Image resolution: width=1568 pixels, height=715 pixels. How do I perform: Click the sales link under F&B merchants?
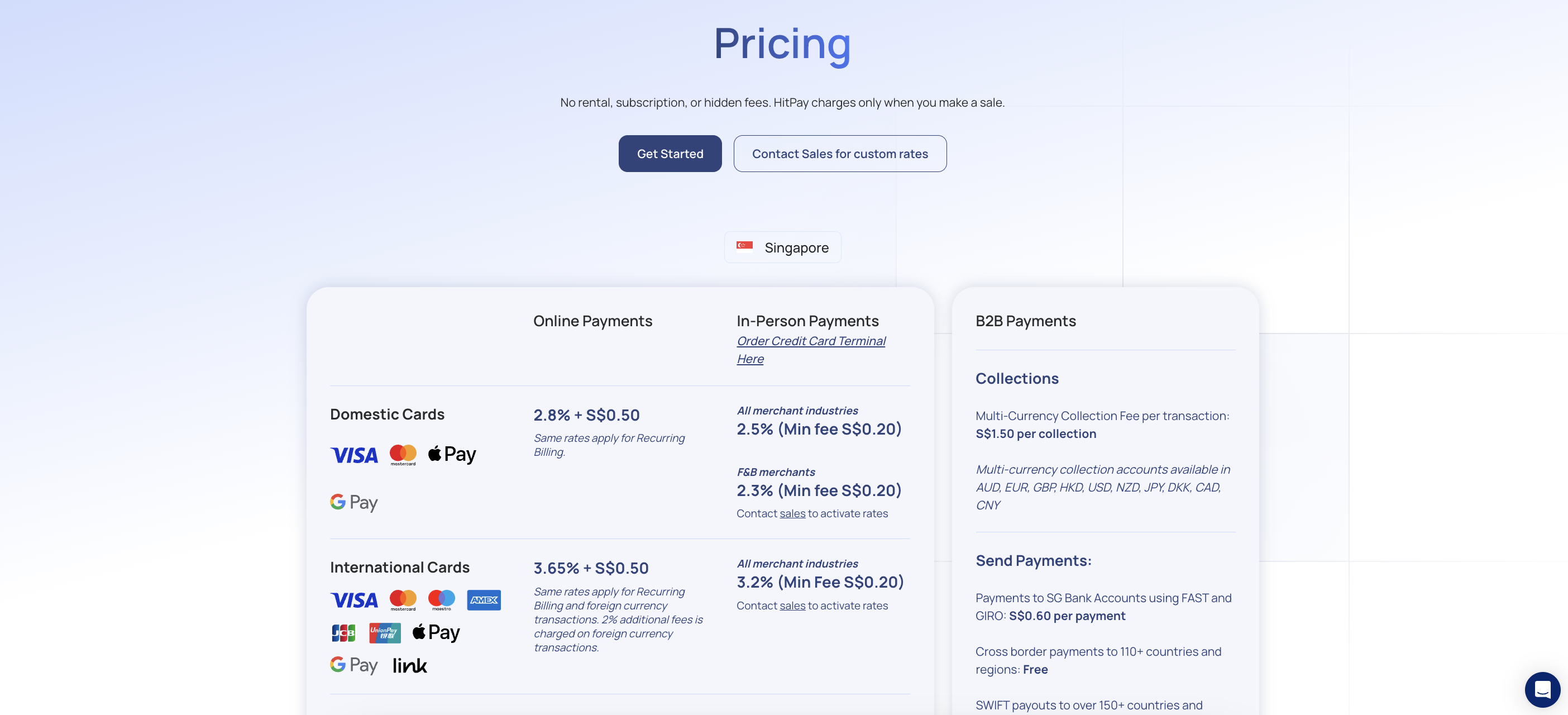792,513
